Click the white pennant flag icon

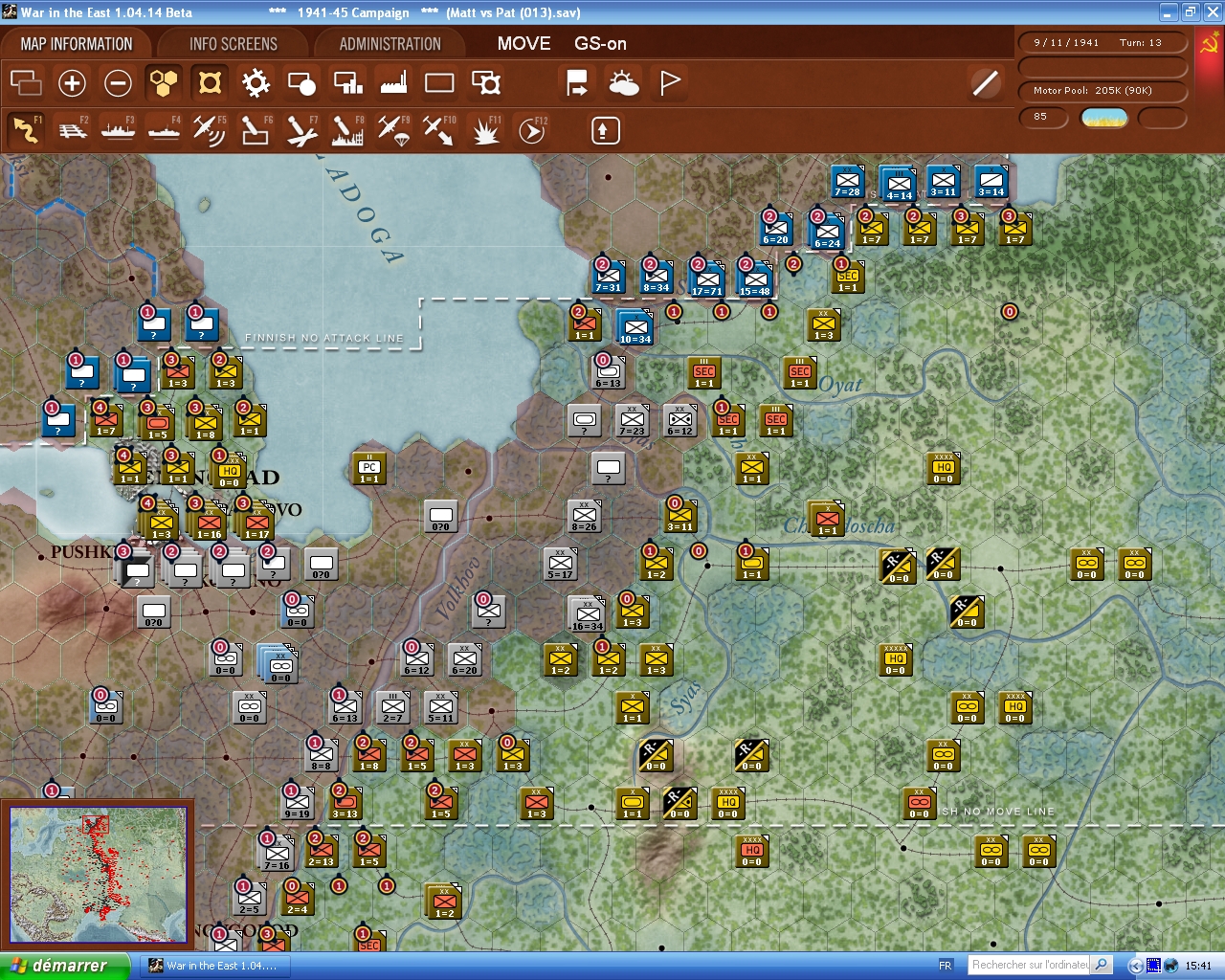pyautogui.click(x=670, y=83)
